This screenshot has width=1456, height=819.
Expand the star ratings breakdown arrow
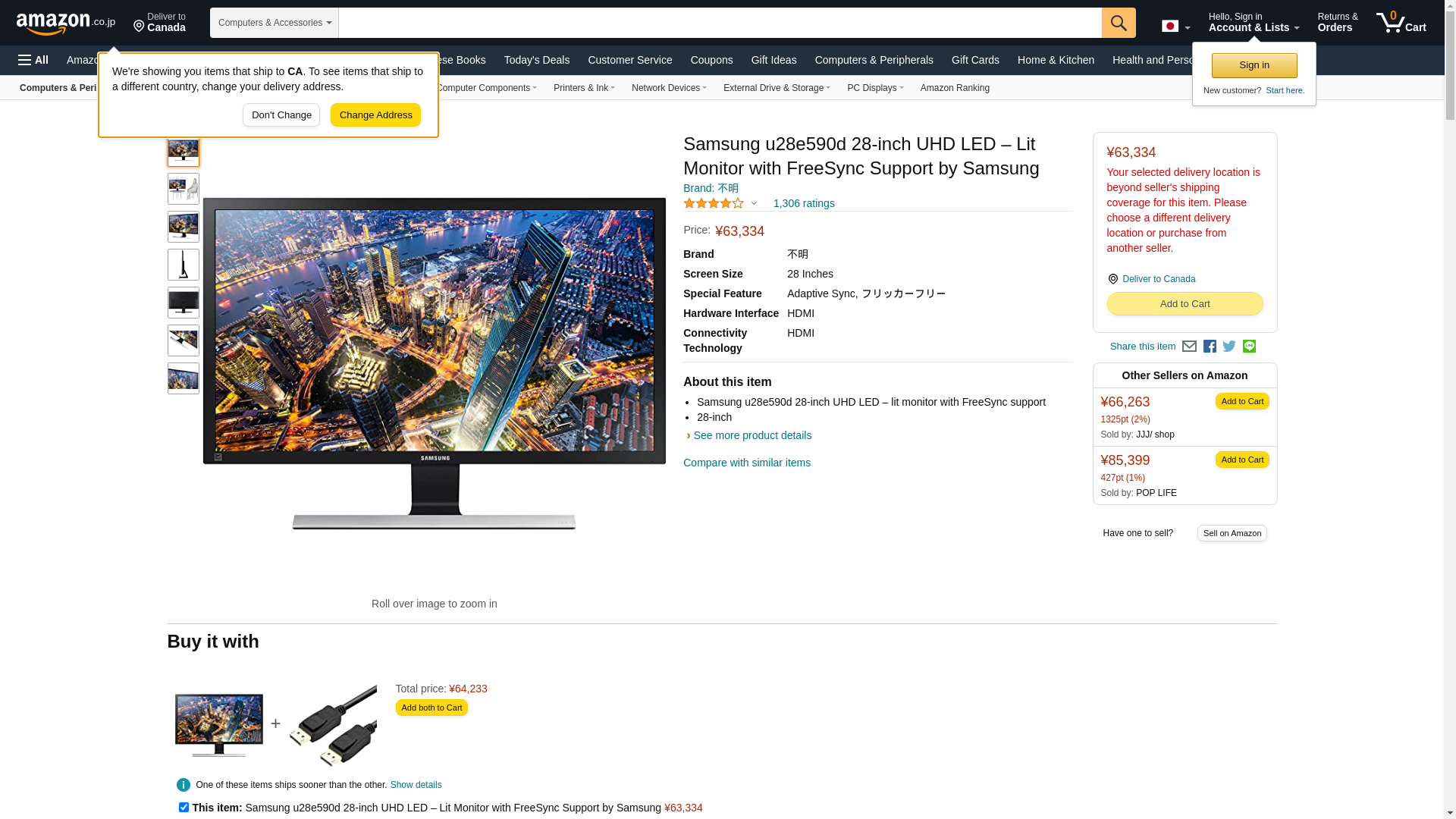(x=754, y=203)
